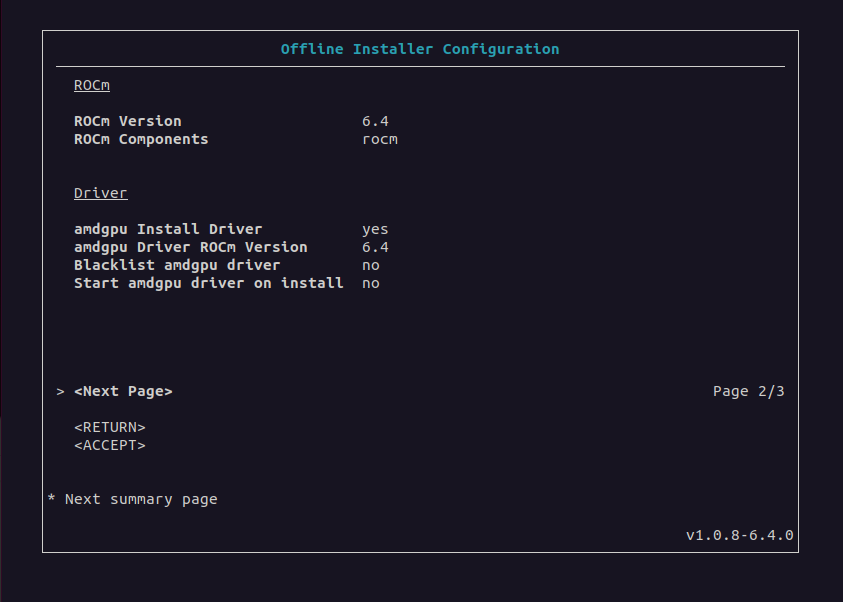Click the 6.4 value for amdgpu Driver version
Viewport: 843px width, 602px height.
375,247
